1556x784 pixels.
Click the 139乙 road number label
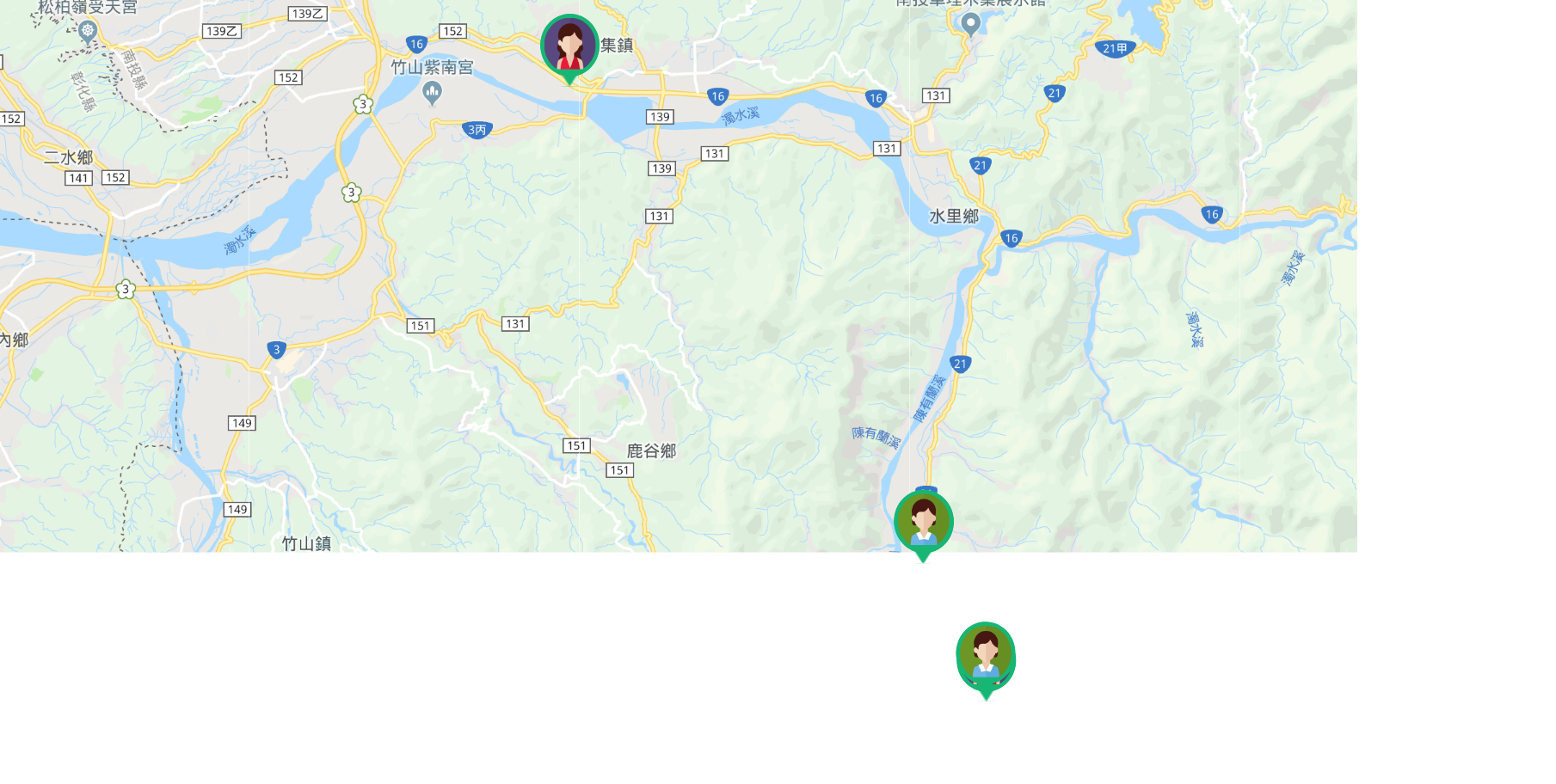(x=307, y=14)
